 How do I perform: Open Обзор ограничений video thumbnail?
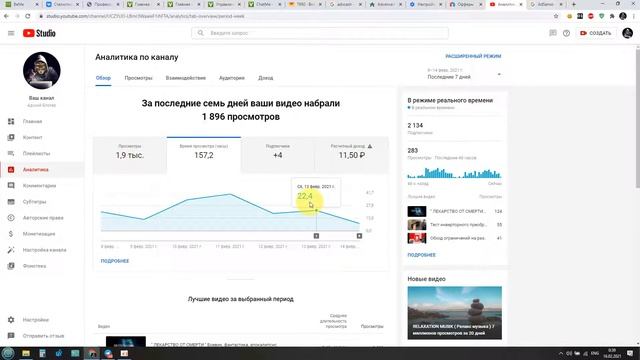(417, 238)
